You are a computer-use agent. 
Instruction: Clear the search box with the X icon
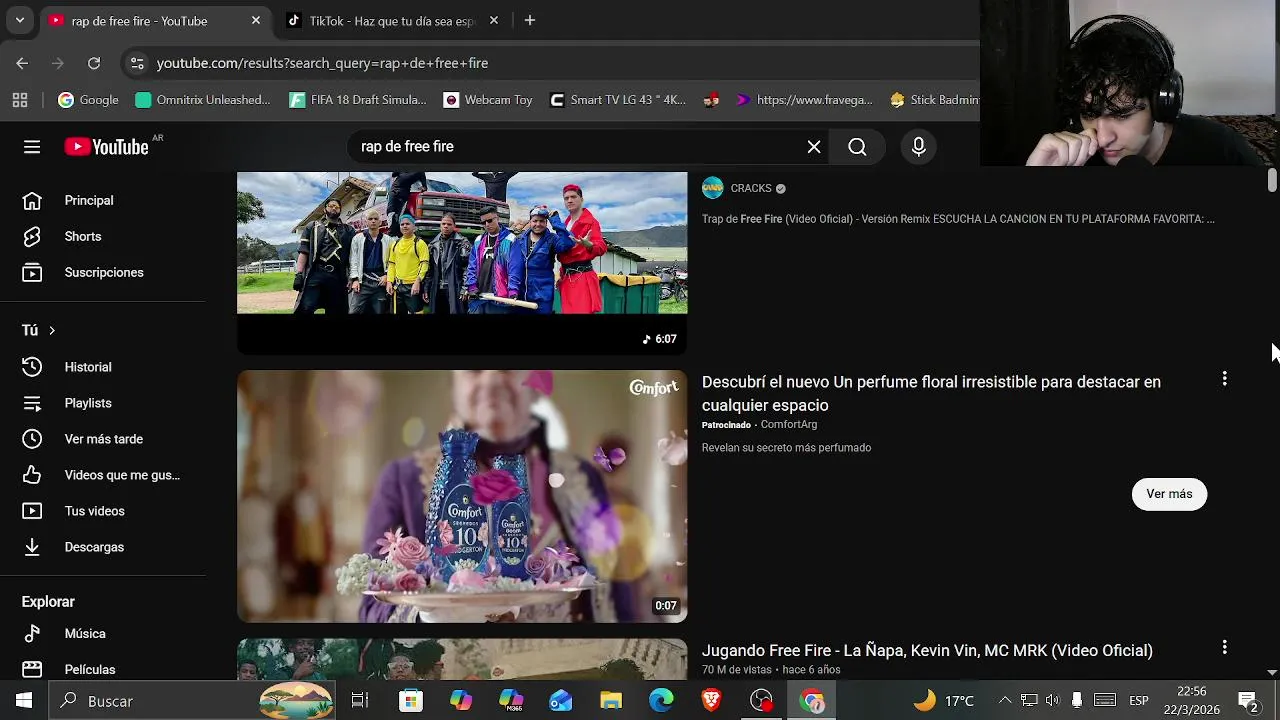pos(814,147)
